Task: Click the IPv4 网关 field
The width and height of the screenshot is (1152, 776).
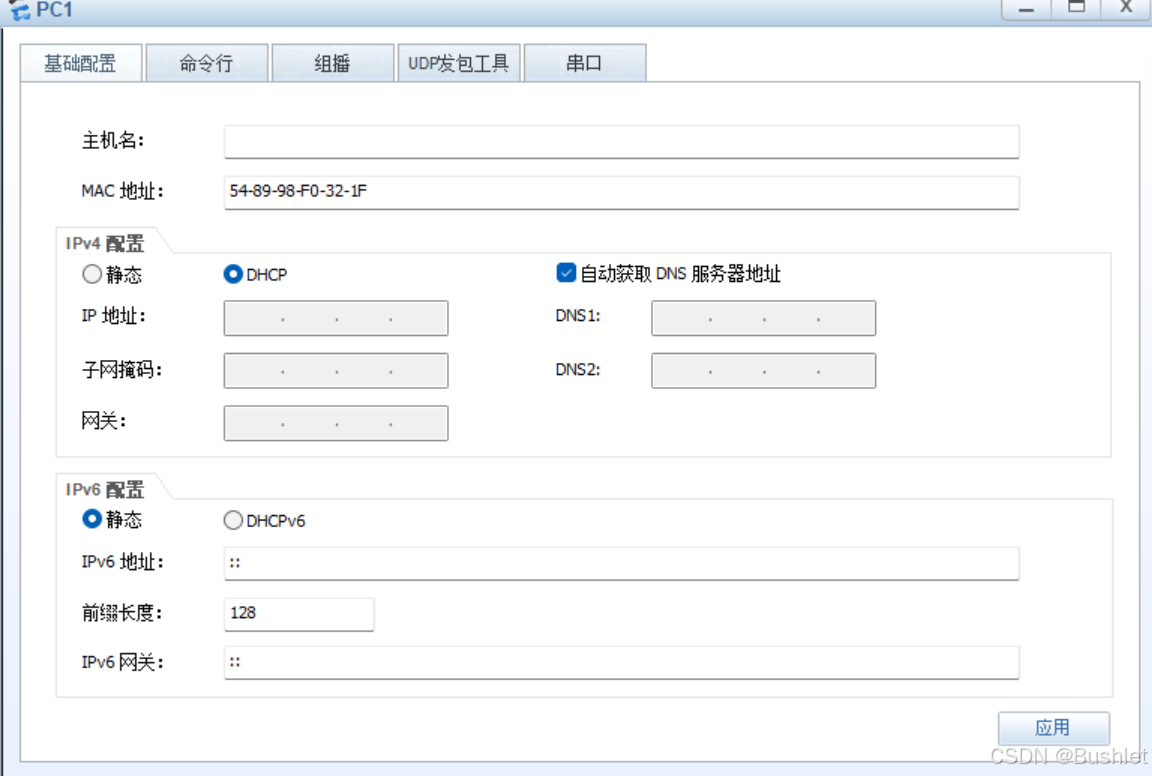Action: 336,423
